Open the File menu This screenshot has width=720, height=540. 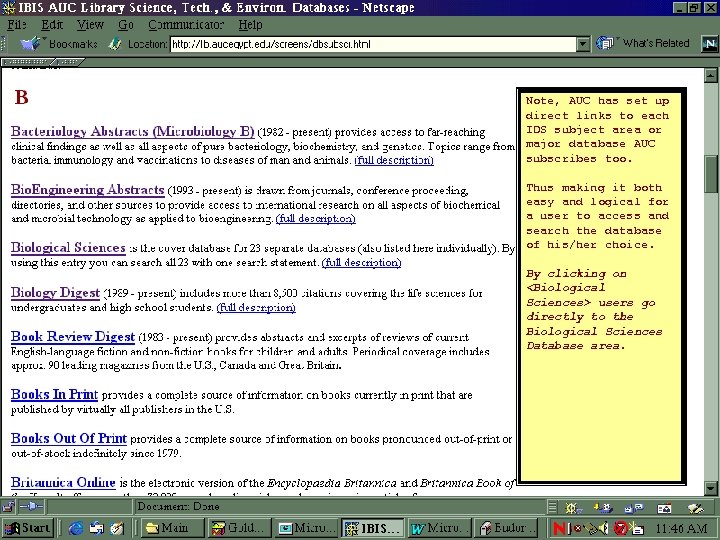point(17,25)
